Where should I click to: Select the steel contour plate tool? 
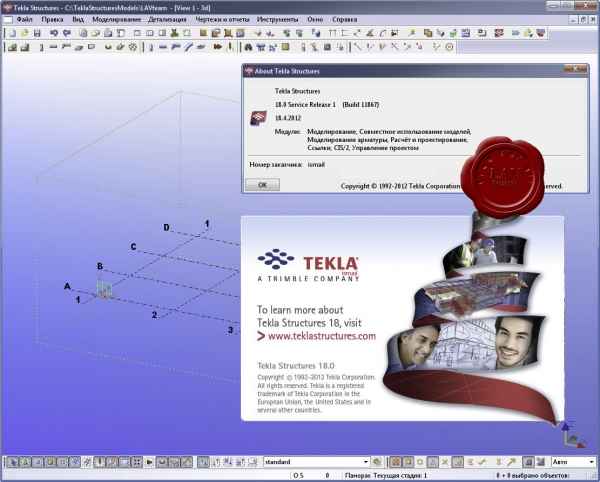pos(201,47)
